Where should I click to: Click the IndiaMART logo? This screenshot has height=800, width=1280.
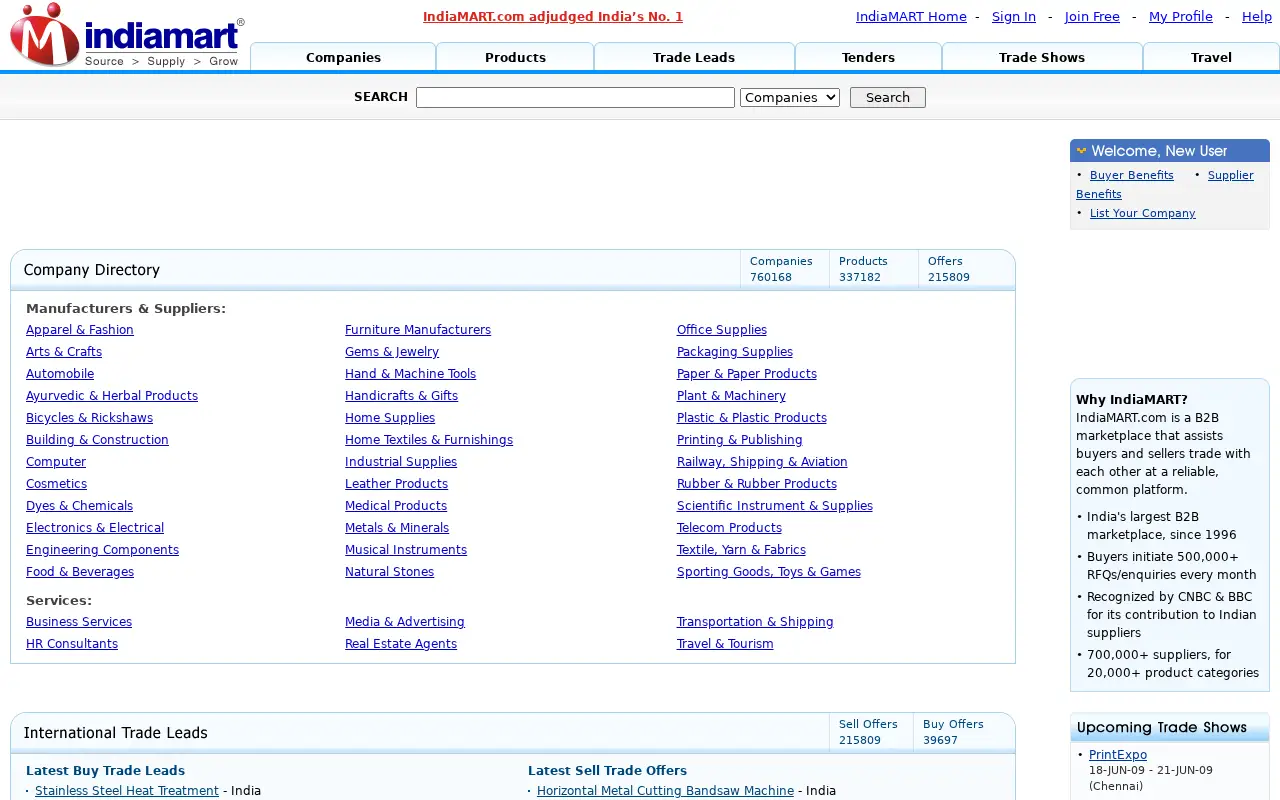pyautogui.click(x=126, y=35)
